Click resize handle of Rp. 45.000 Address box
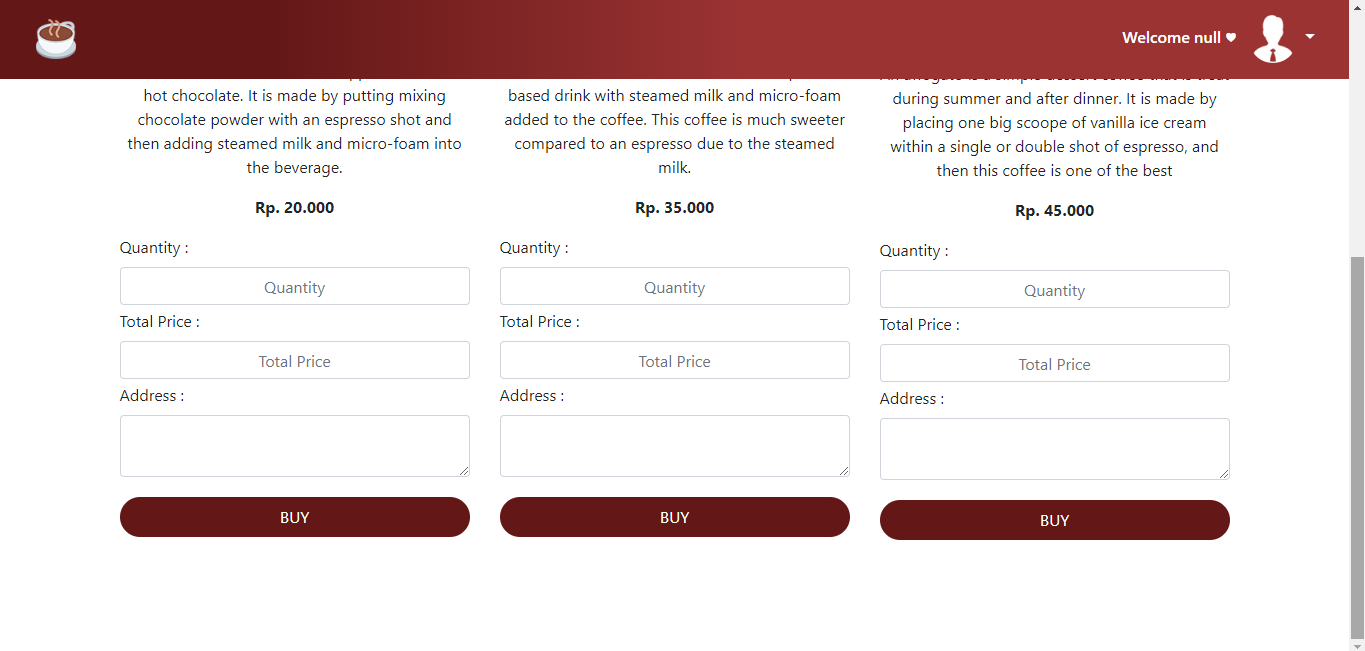This screenshot has width=1365, height=651. [x=1224, y=474]
